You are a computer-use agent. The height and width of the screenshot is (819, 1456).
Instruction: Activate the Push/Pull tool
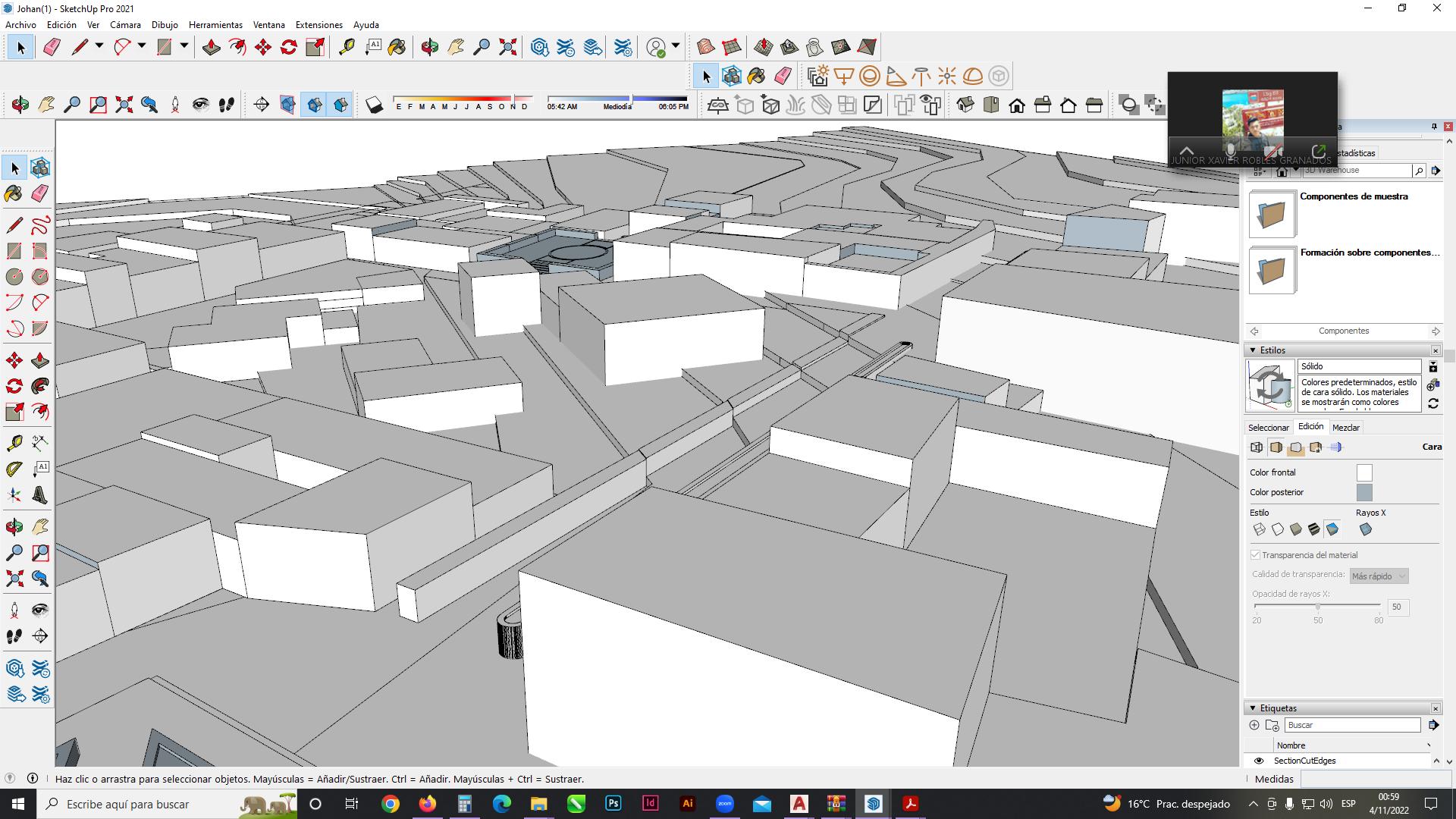(211, 47)
